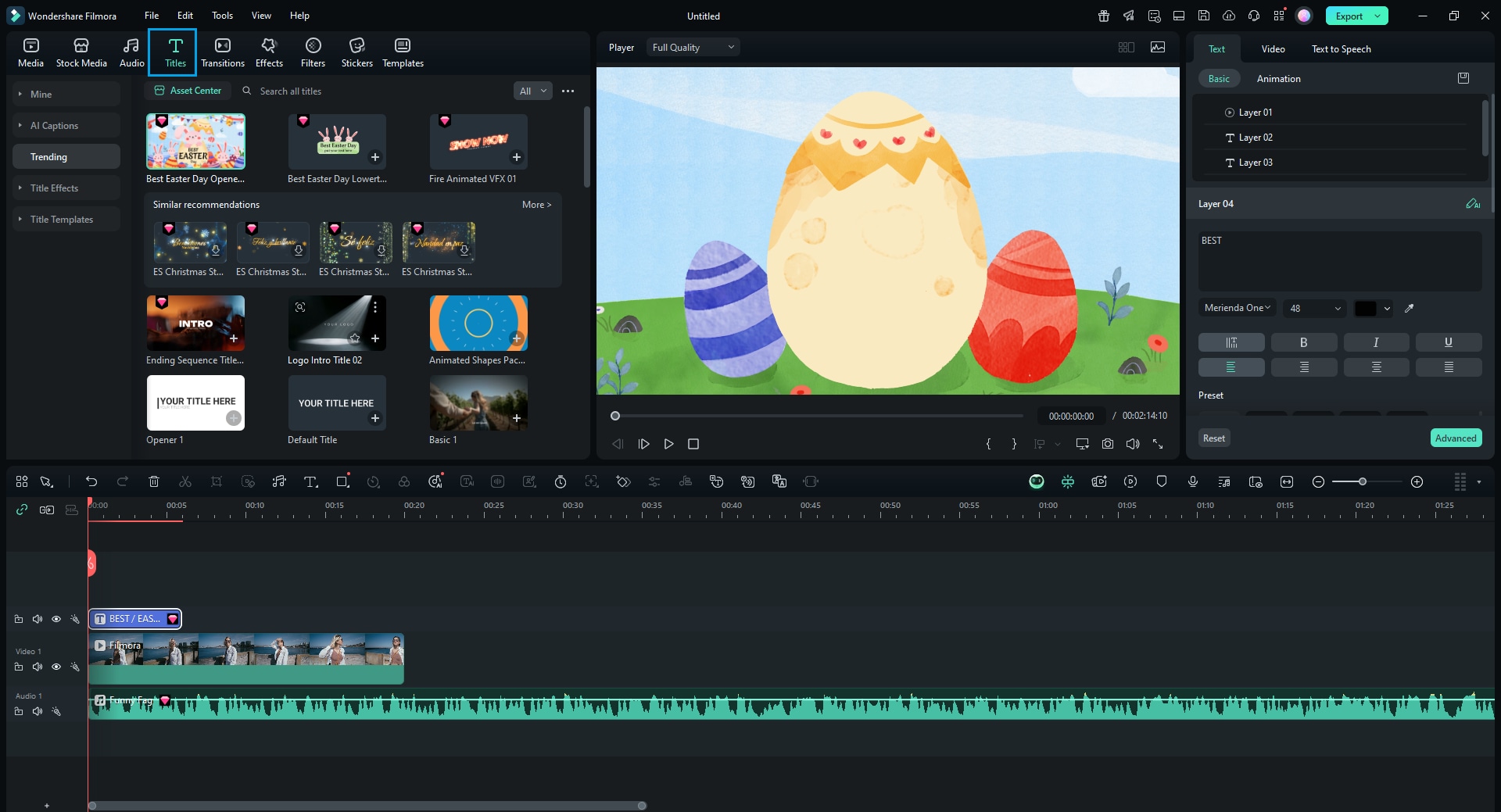This screenshot has height=812, width=1501.
Task: Expand the AI Captions category
Action: point(66,125)
